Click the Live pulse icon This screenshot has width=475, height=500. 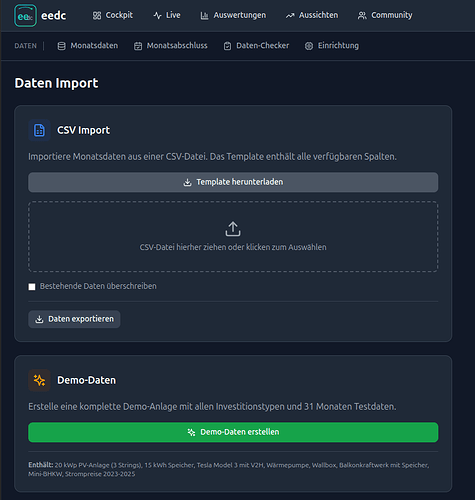coord(157,16)
